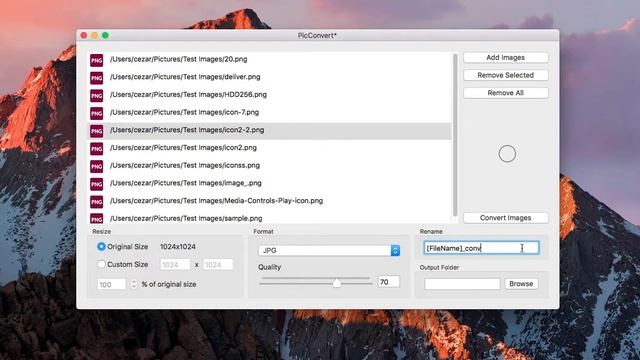Select the file path ending in iconss.png
The image size is (640, 360).
pos(185,165)
